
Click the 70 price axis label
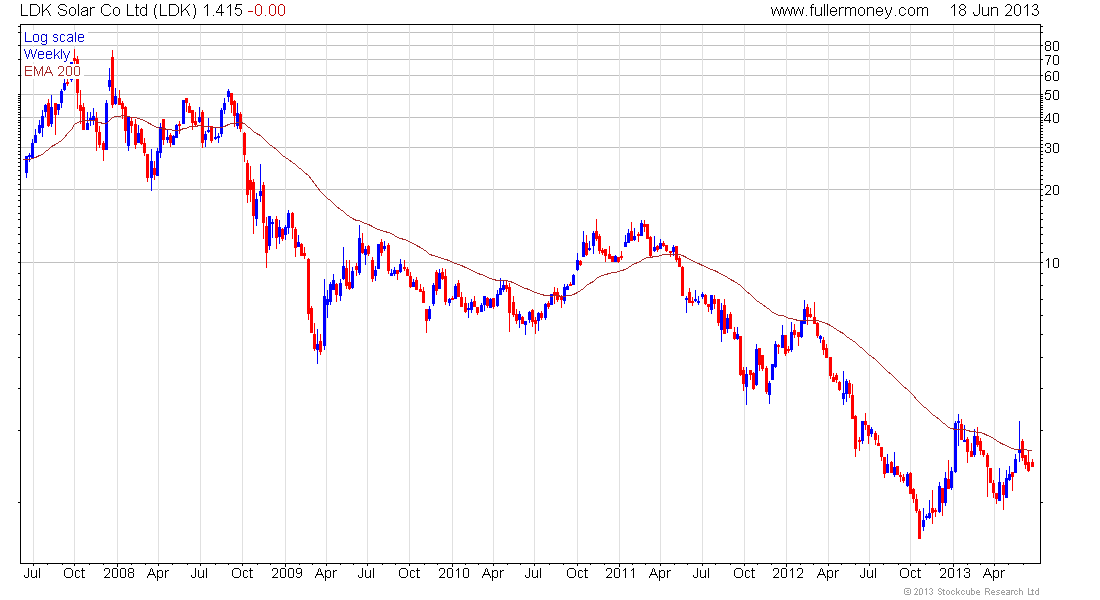[1052, 60]
